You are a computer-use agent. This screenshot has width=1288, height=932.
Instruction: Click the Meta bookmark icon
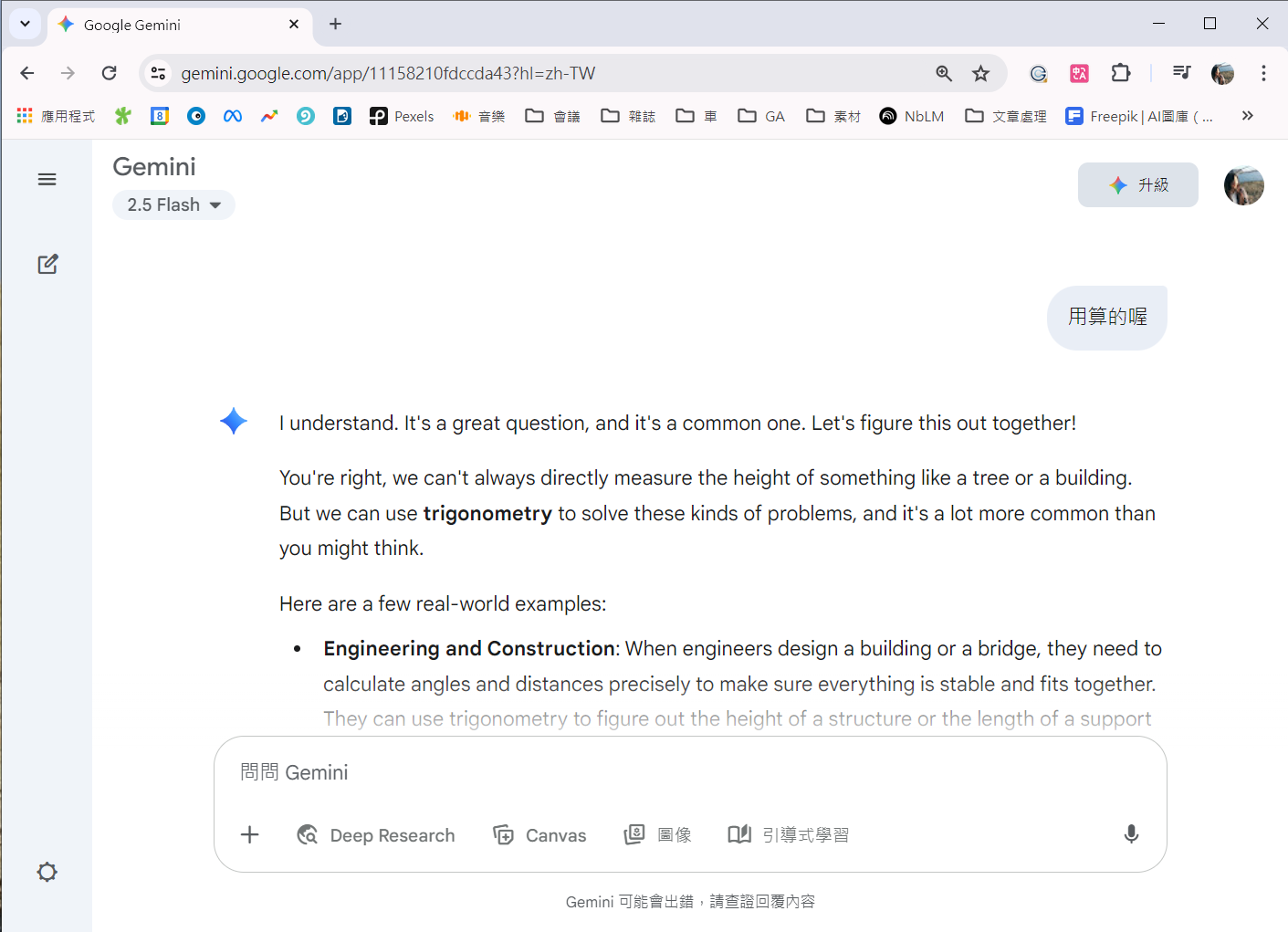click(233, 116)
